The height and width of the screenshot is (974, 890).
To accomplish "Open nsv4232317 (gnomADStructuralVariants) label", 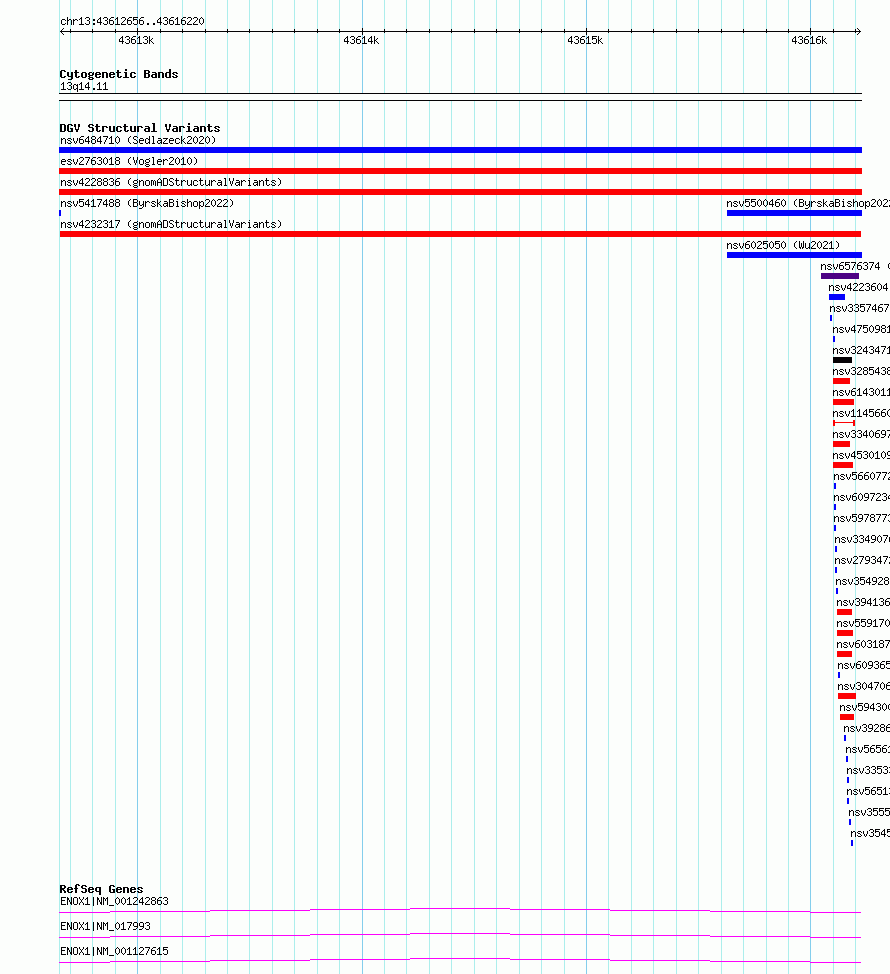I will coord(171,224).
